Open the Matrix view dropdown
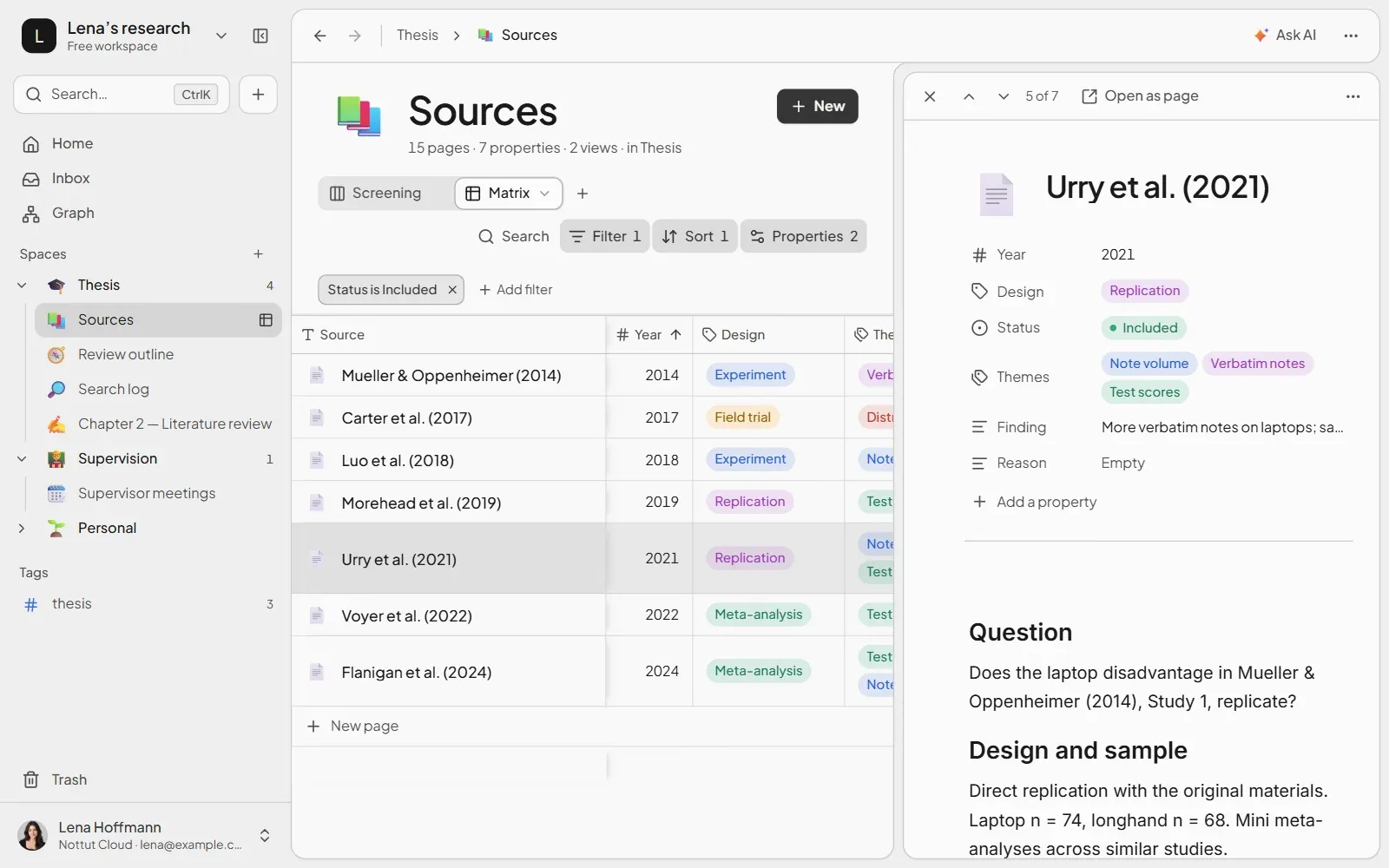 coord(544,194)
